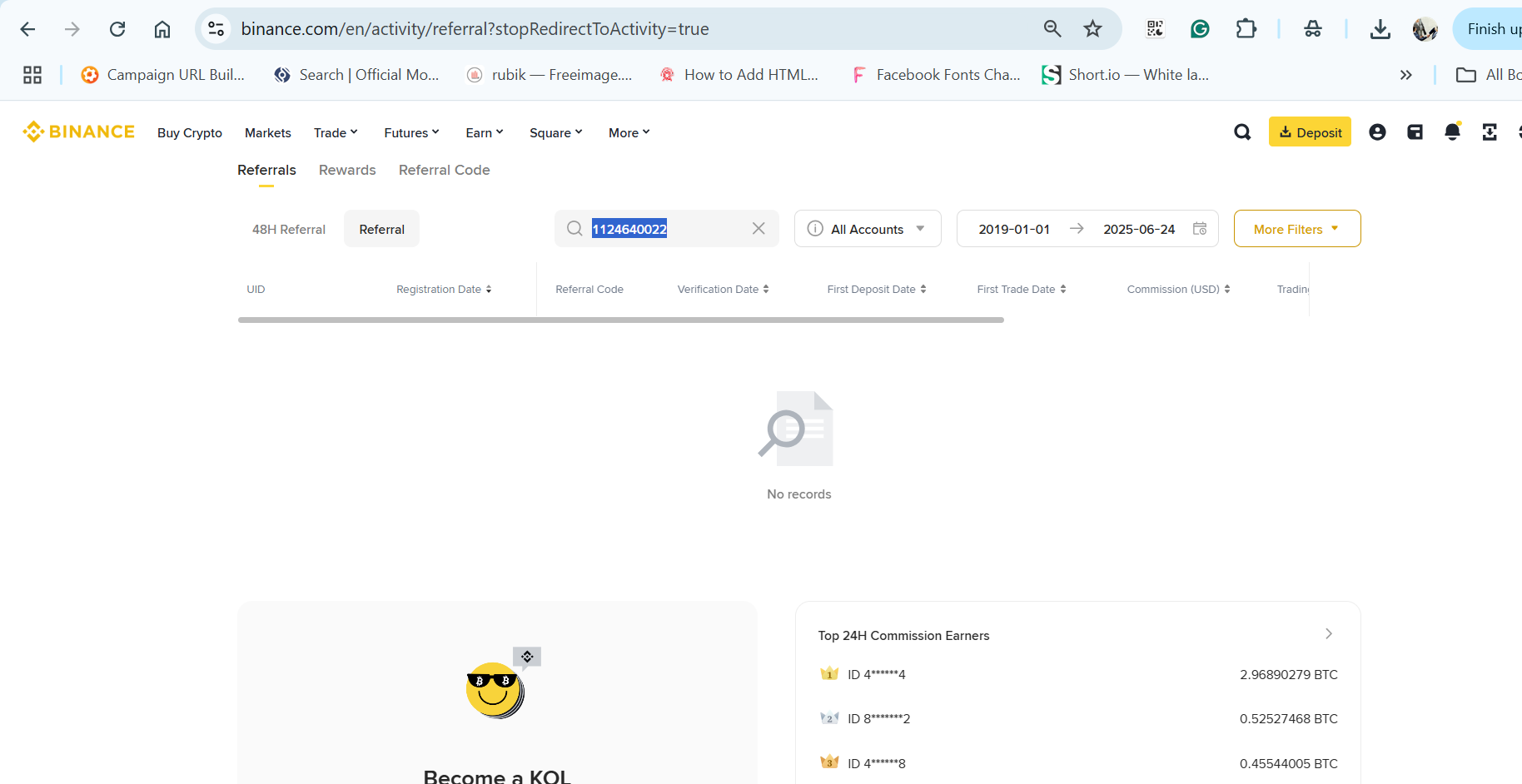Viewport: 1522px width, 784px height.
Task: Open the Markets menu item
Action: 268,133
